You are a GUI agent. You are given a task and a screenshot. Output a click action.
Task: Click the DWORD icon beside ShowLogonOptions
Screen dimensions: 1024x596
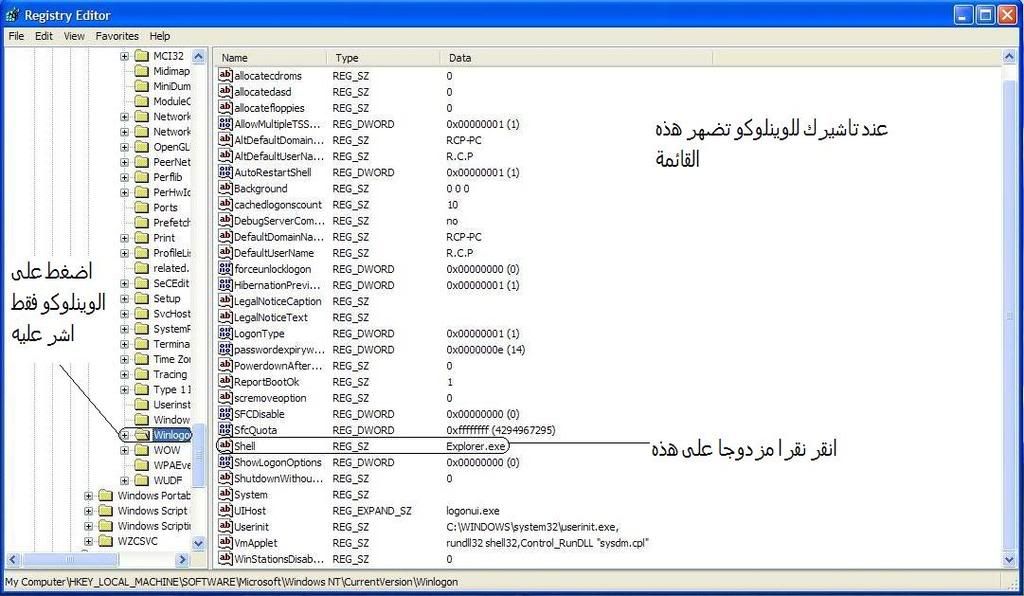tap(225, 462)
